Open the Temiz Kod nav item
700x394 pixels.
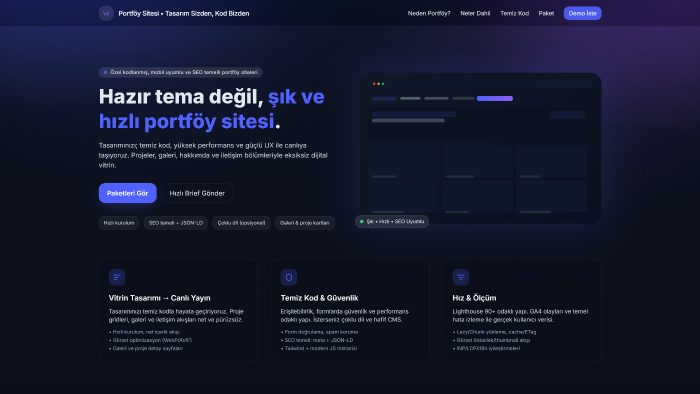pyautogui.click(x=514, y=13)
